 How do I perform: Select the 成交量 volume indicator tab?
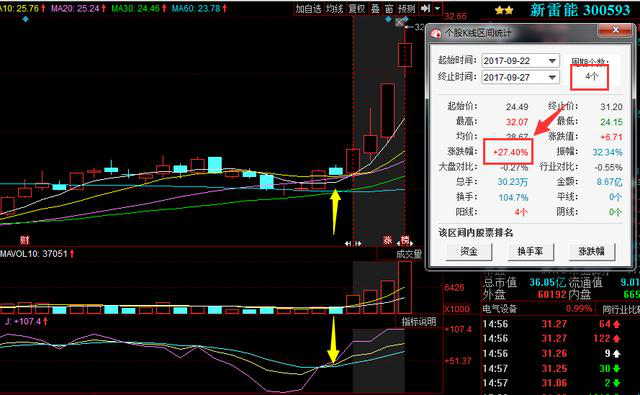click(409, 254)
